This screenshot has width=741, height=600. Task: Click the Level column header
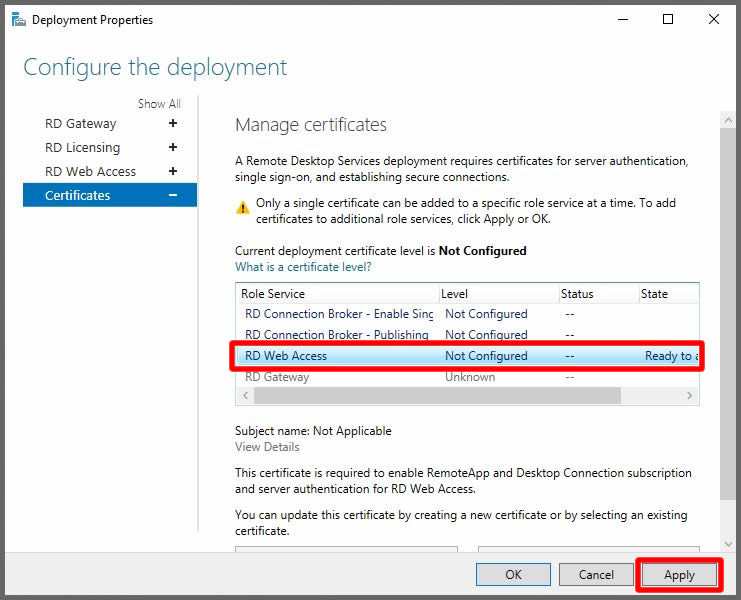point(499,294)
